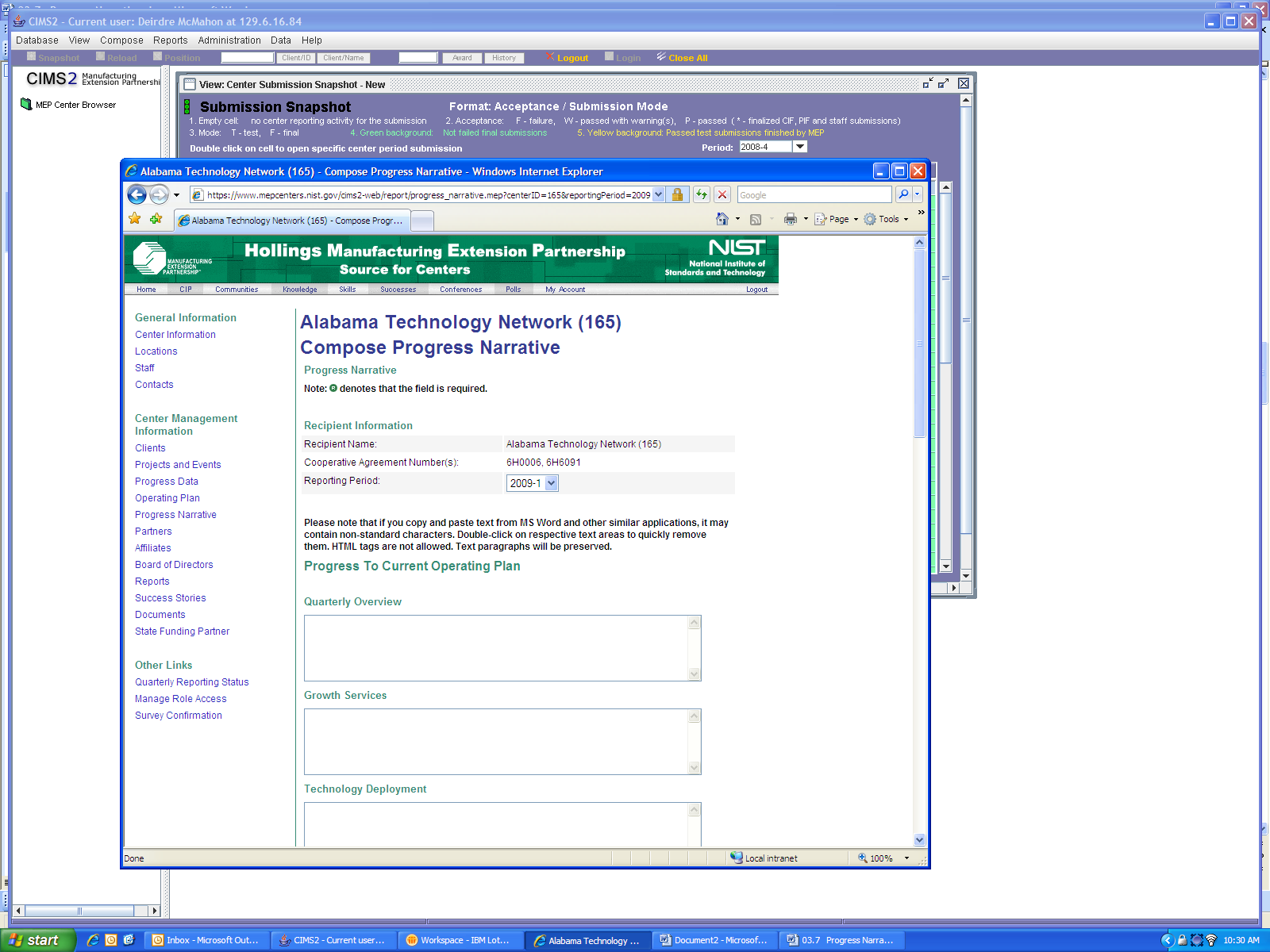
Task: Click the Local intranet zone icon
Action: 737,858
